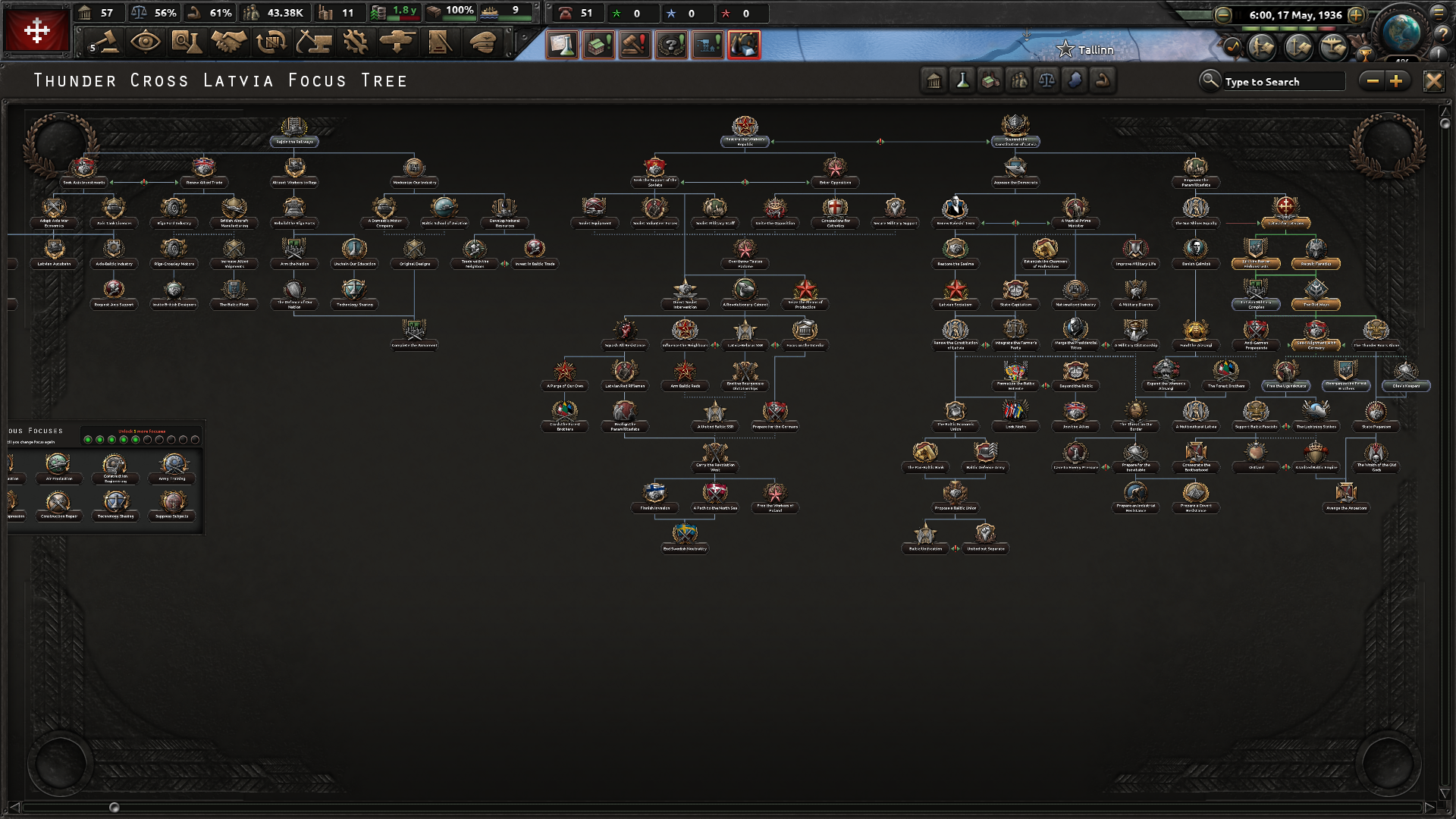This screenshot has width=1456, height=819.
Task: Toggle the money stack focus filter
Action: [990, 80]
